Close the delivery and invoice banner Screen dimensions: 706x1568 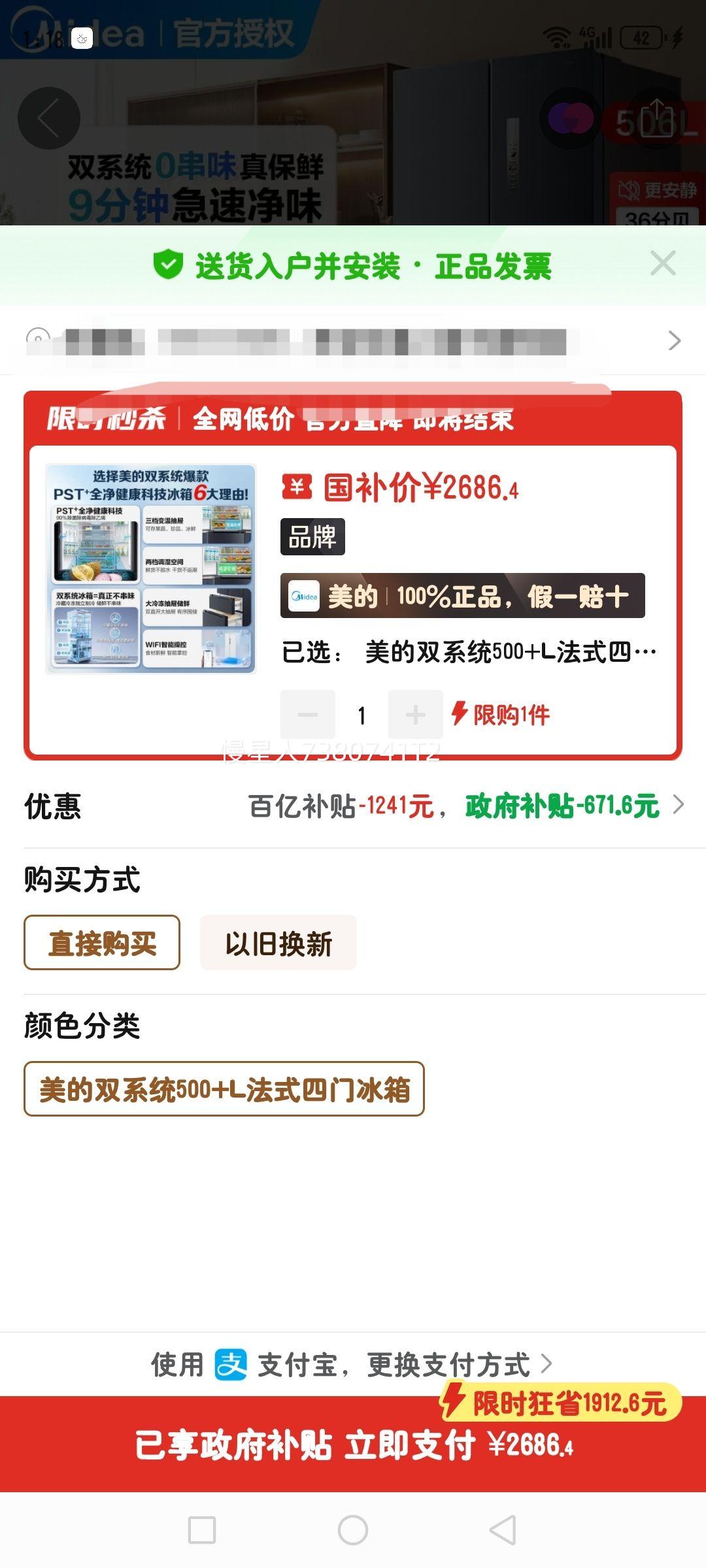pyautogui.click(x=663, y=264)
